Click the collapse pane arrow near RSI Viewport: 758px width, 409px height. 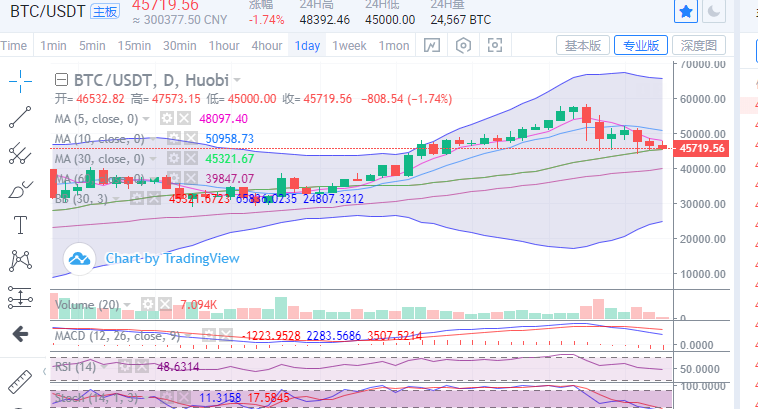click(44, 371)
